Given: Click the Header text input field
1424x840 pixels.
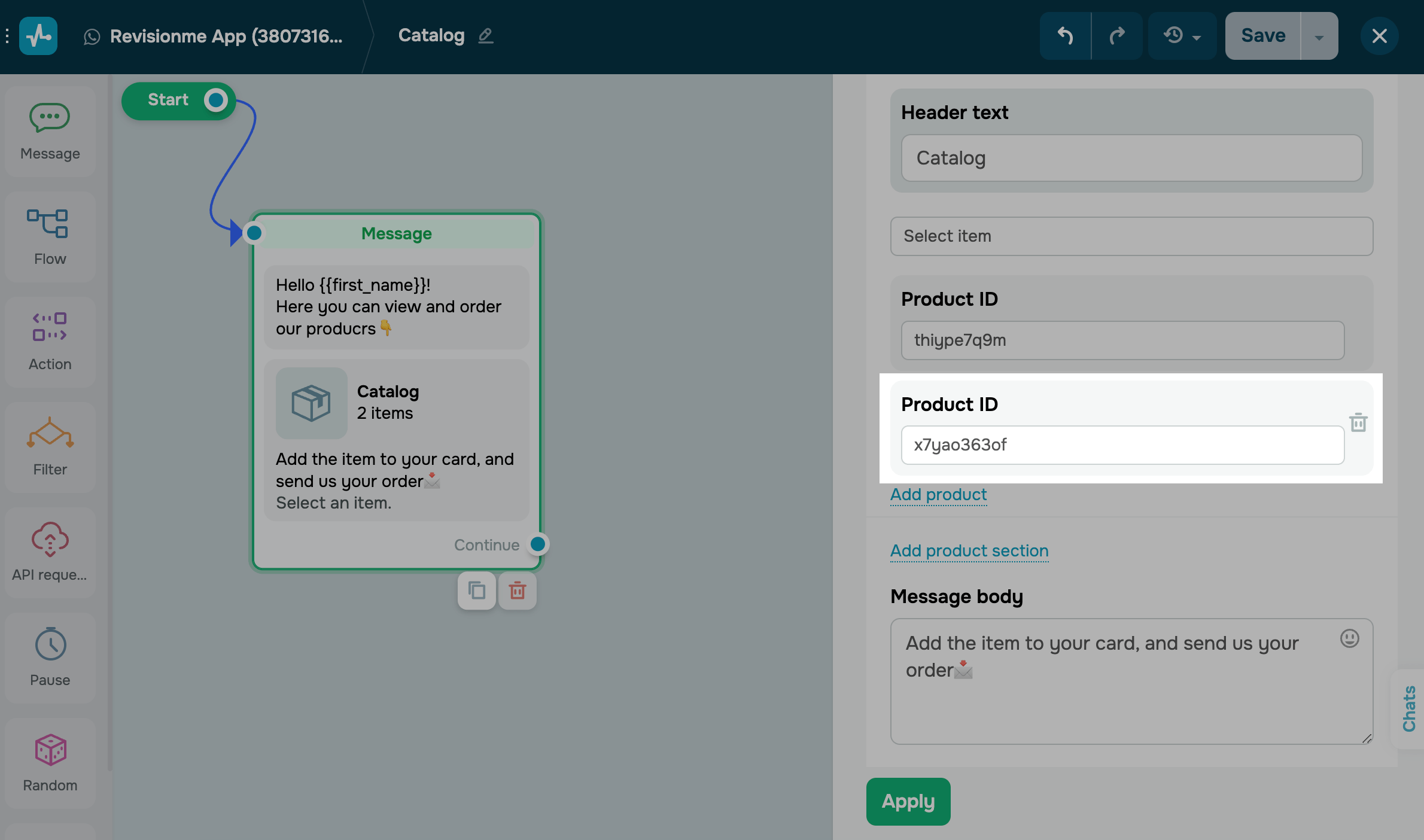Looking at the screenshot, I should 1131,159.
